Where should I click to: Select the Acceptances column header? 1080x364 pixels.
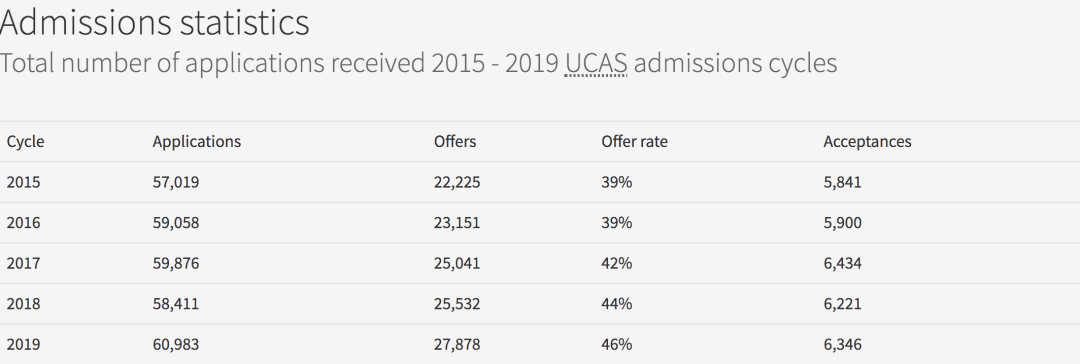pos(867,141)
